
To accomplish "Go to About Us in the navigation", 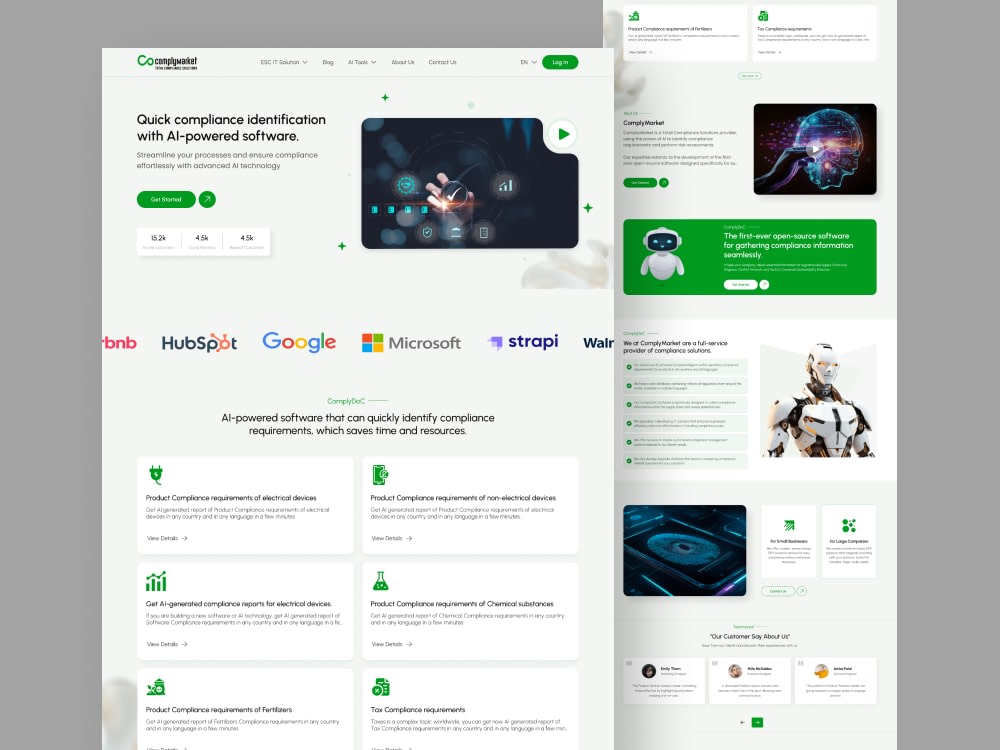I will coord(402,62).
